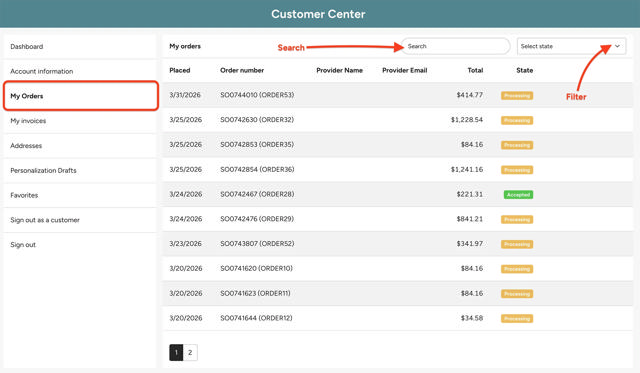Click the $1,241.16 total
This screenshot has height=373, width=640.
[x=467, y=169]
